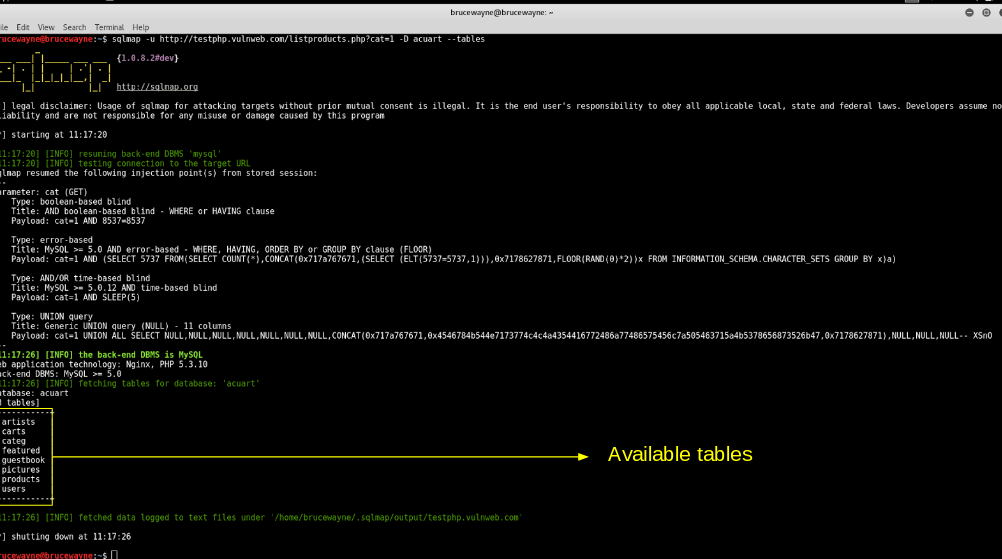Click 'Parameter: cat (GET)' line
Image resolution: width=1002 pixels, height=559 pixels.
(43, 192)
